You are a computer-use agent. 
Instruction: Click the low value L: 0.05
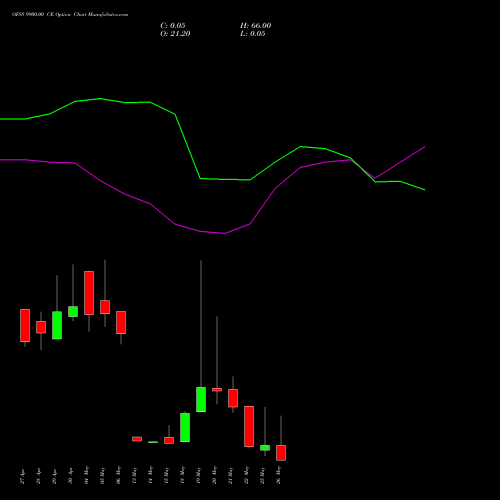coord(253,34)
